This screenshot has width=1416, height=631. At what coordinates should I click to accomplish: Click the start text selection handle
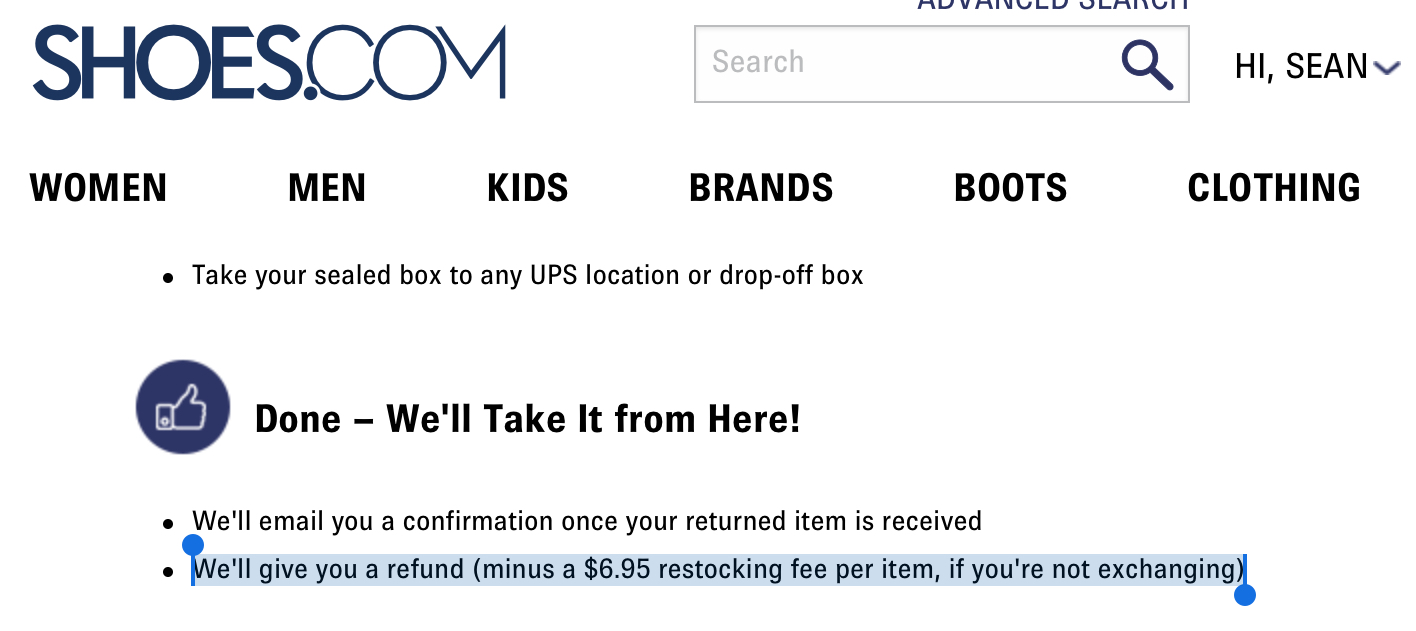193,546
